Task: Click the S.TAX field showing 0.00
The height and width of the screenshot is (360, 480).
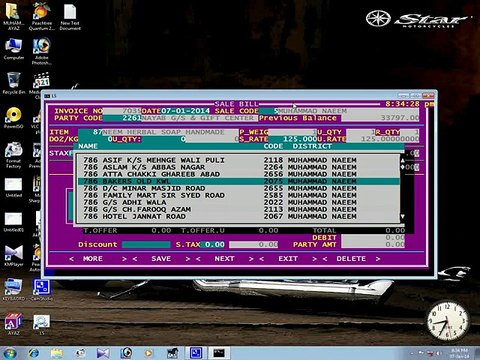Action: tap(213, 245)
